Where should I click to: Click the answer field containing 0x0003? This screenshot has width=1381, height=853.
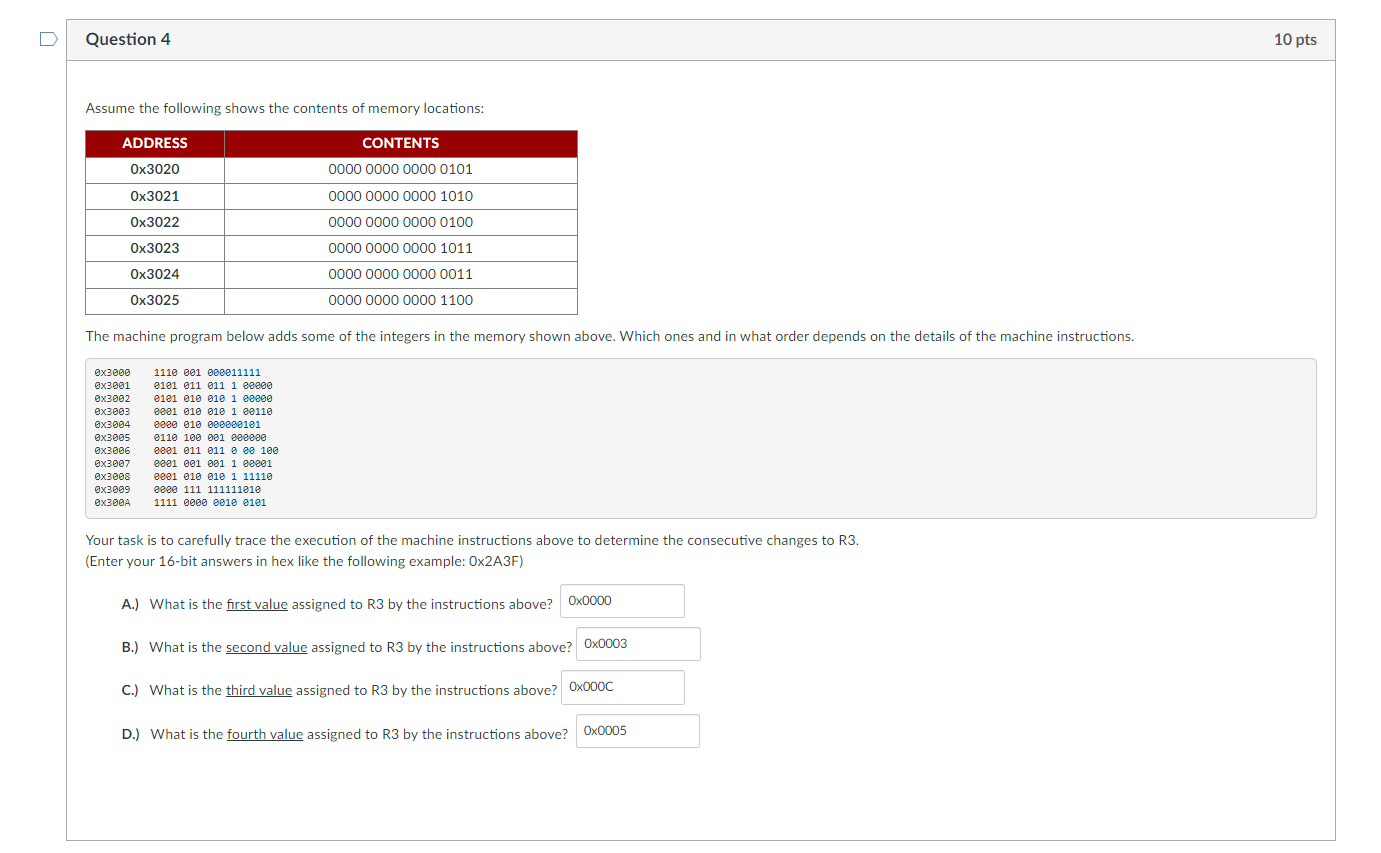click(638, 644)
